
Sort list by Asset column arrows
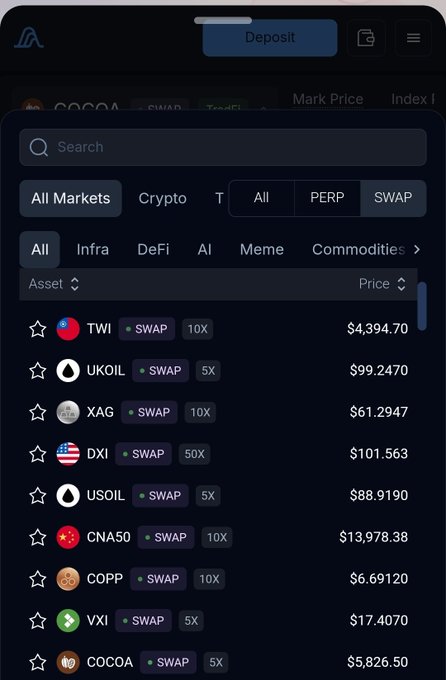pyautogui.click(x=75, y=284)
